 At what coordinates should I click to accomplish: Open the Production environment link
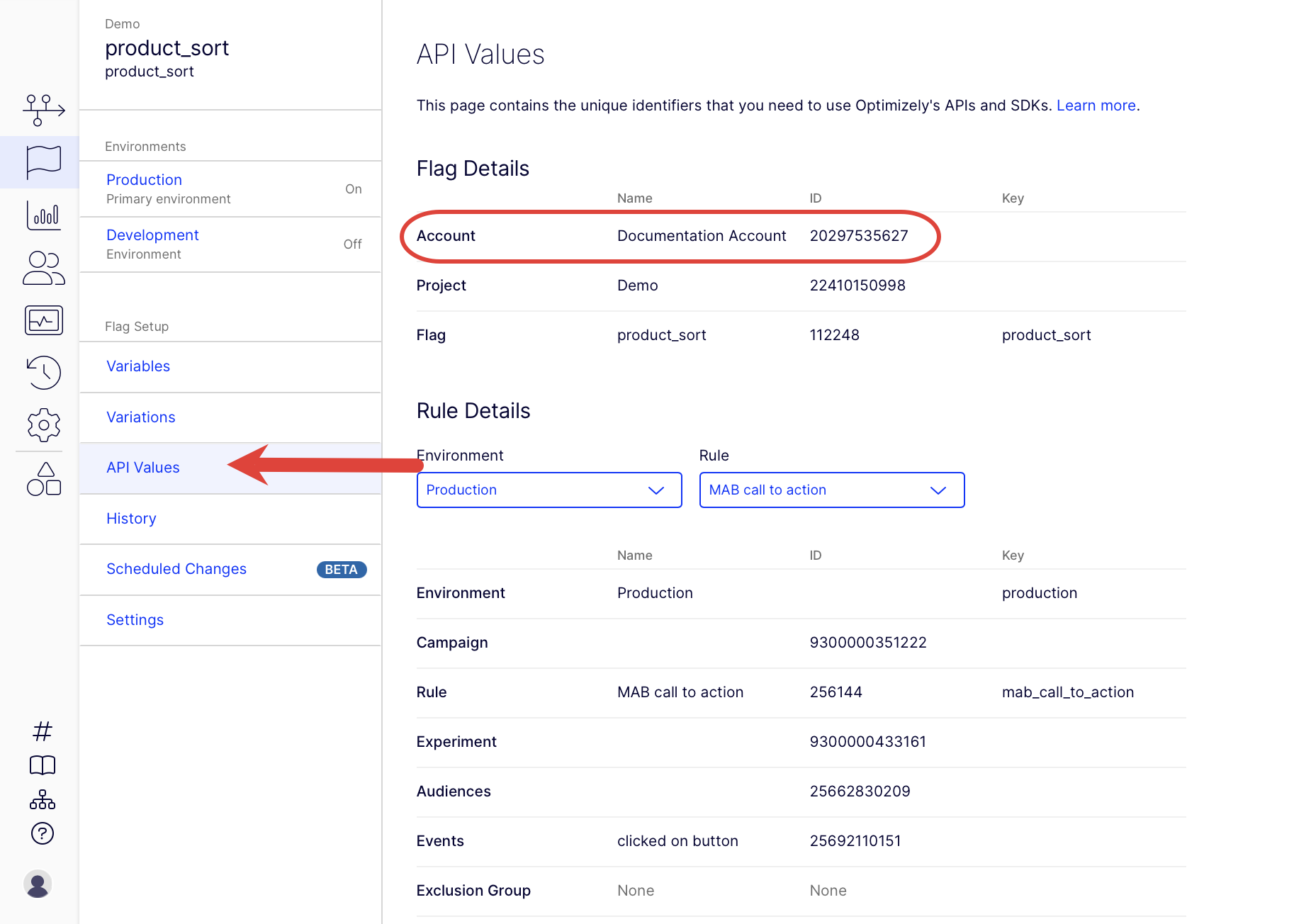[144, 180]
